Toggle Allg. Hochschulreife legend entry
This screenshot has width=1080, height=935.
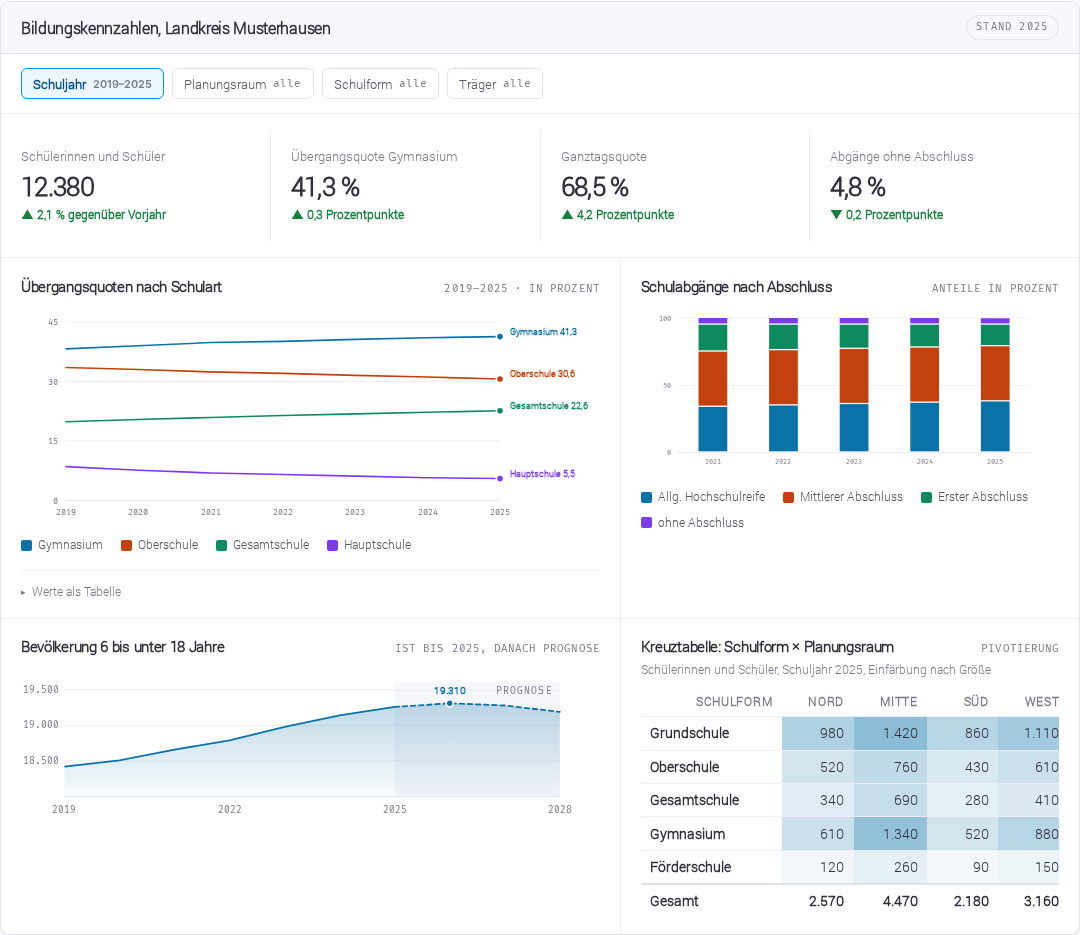coord(703,496)
